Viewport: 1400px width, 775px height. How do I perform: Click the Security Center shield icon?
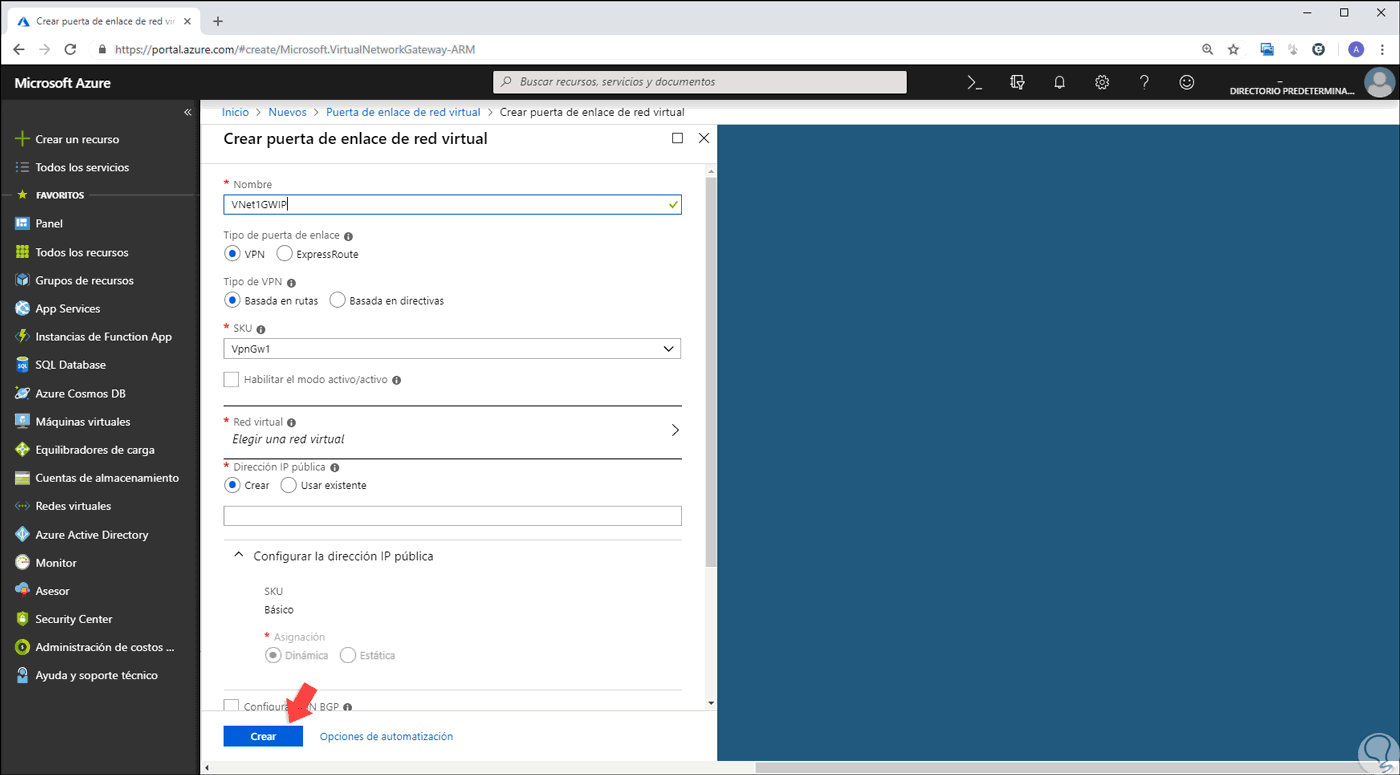click(x=22, y=619)
